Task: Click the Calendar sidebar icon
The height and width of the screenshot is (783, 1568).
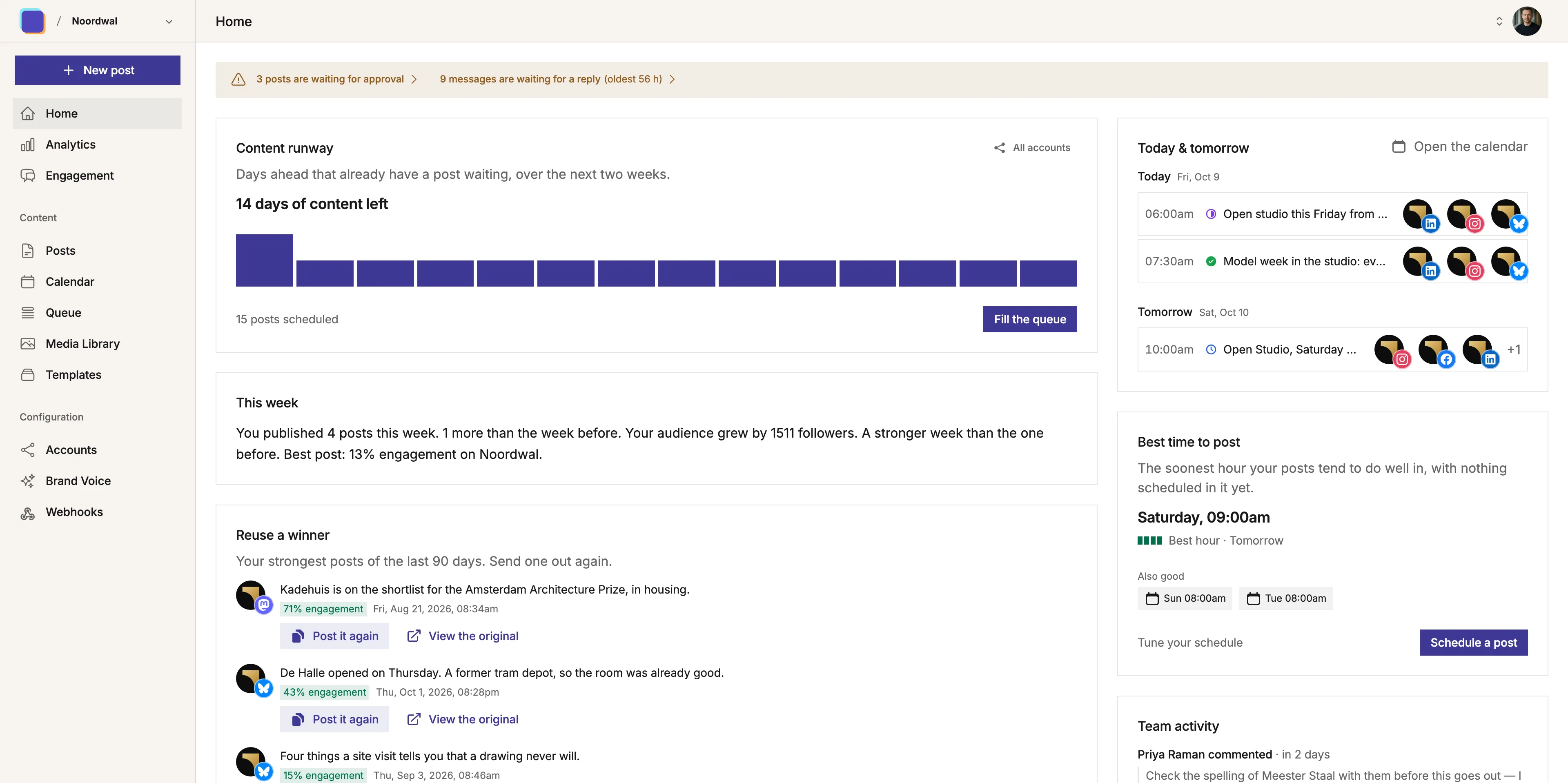Action: point(27,282)
